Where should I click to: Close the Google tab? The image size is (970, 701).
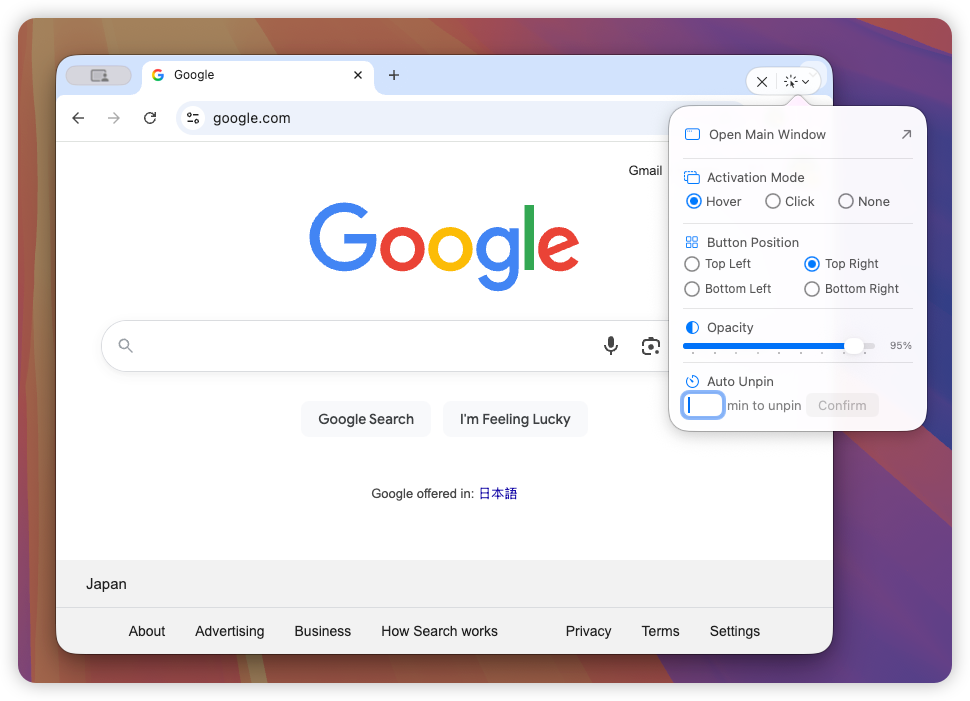point(358,75)
